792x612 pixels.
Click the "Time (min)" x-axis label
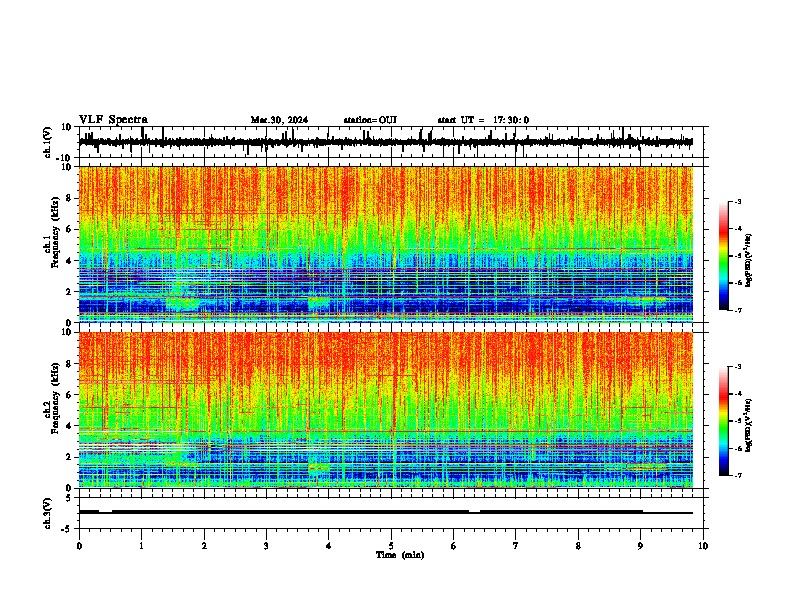tap(400, 555)
